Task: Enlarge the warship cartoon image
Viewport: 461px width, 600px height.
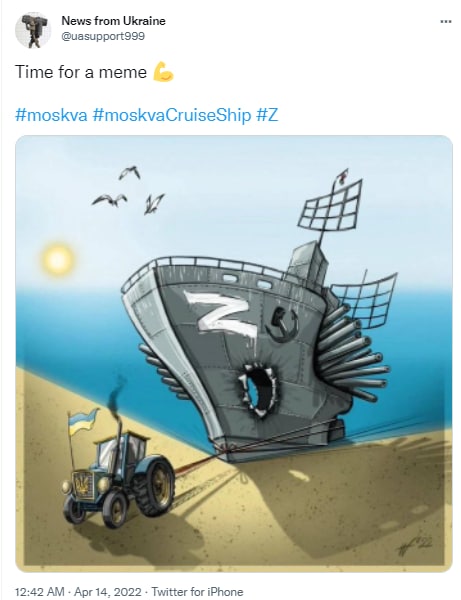Action: click(234, 354)
